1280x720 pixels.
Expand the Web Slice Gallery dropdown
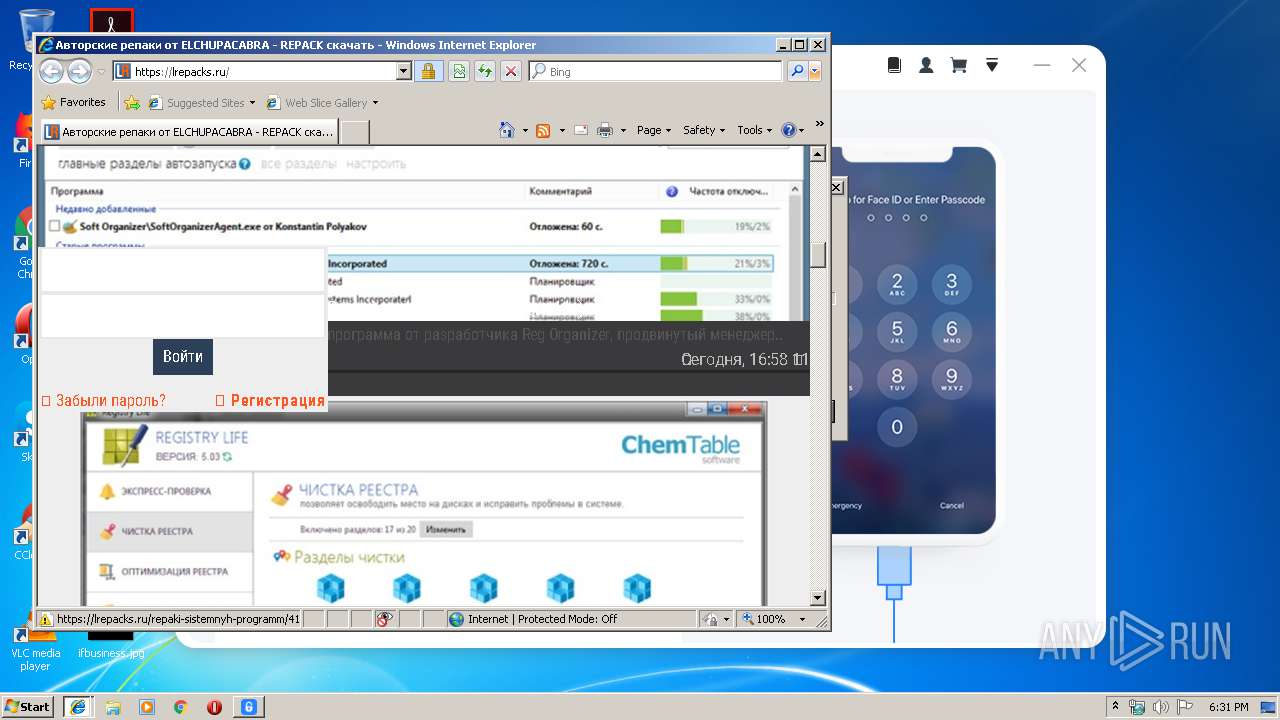(376, 102)
